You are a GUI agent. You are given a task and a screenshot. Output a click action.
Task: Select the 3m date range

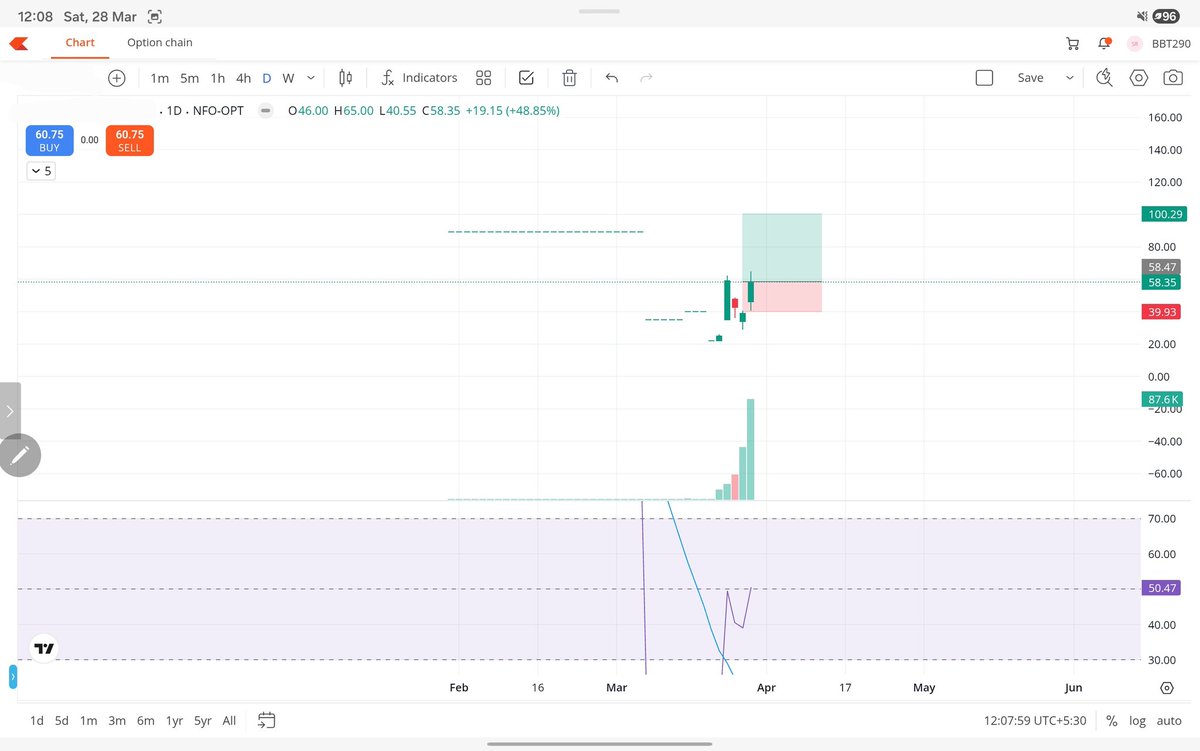(117, 721)
